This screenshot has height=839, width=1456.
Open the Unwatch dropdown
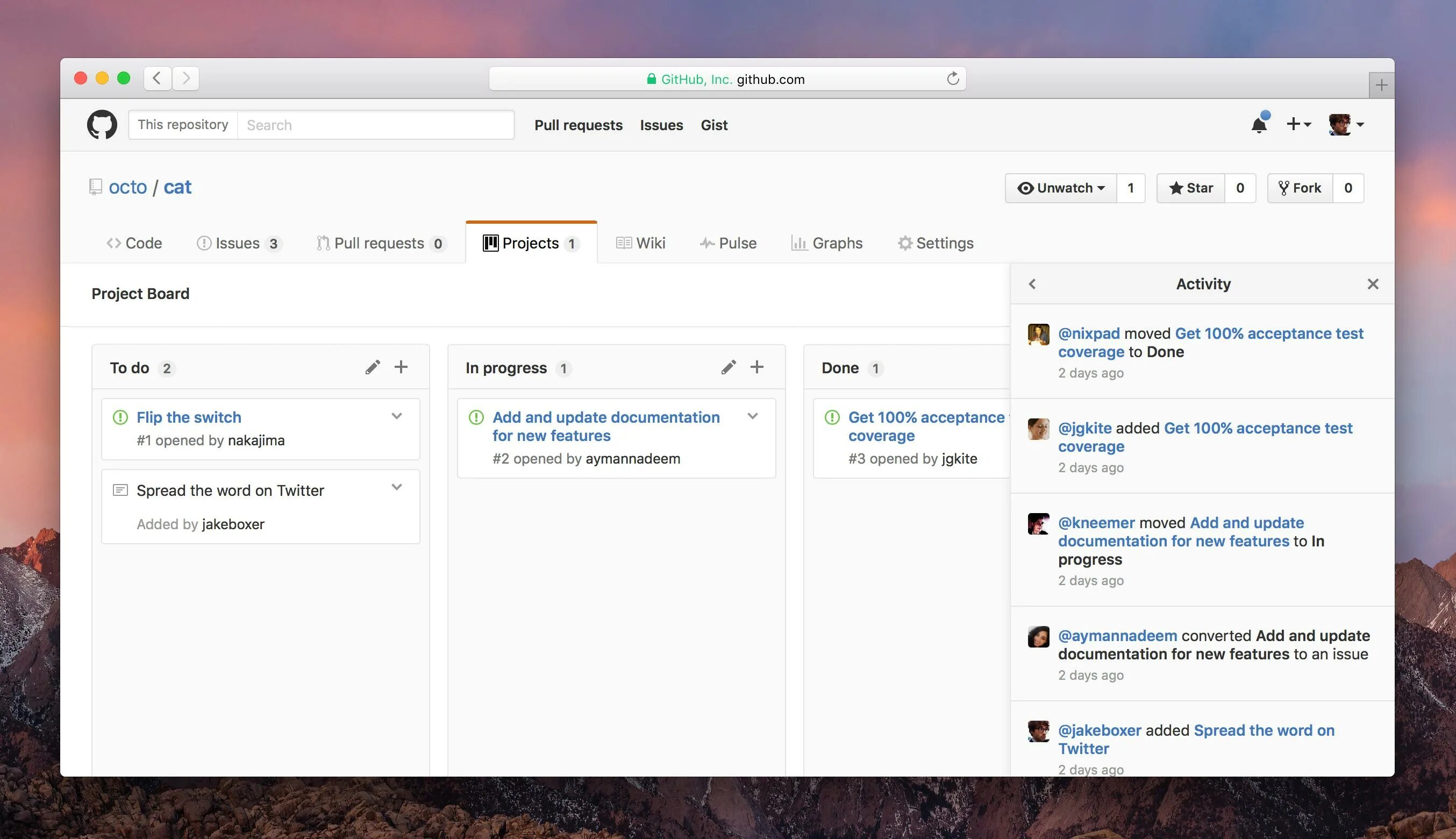[1061, 188]
